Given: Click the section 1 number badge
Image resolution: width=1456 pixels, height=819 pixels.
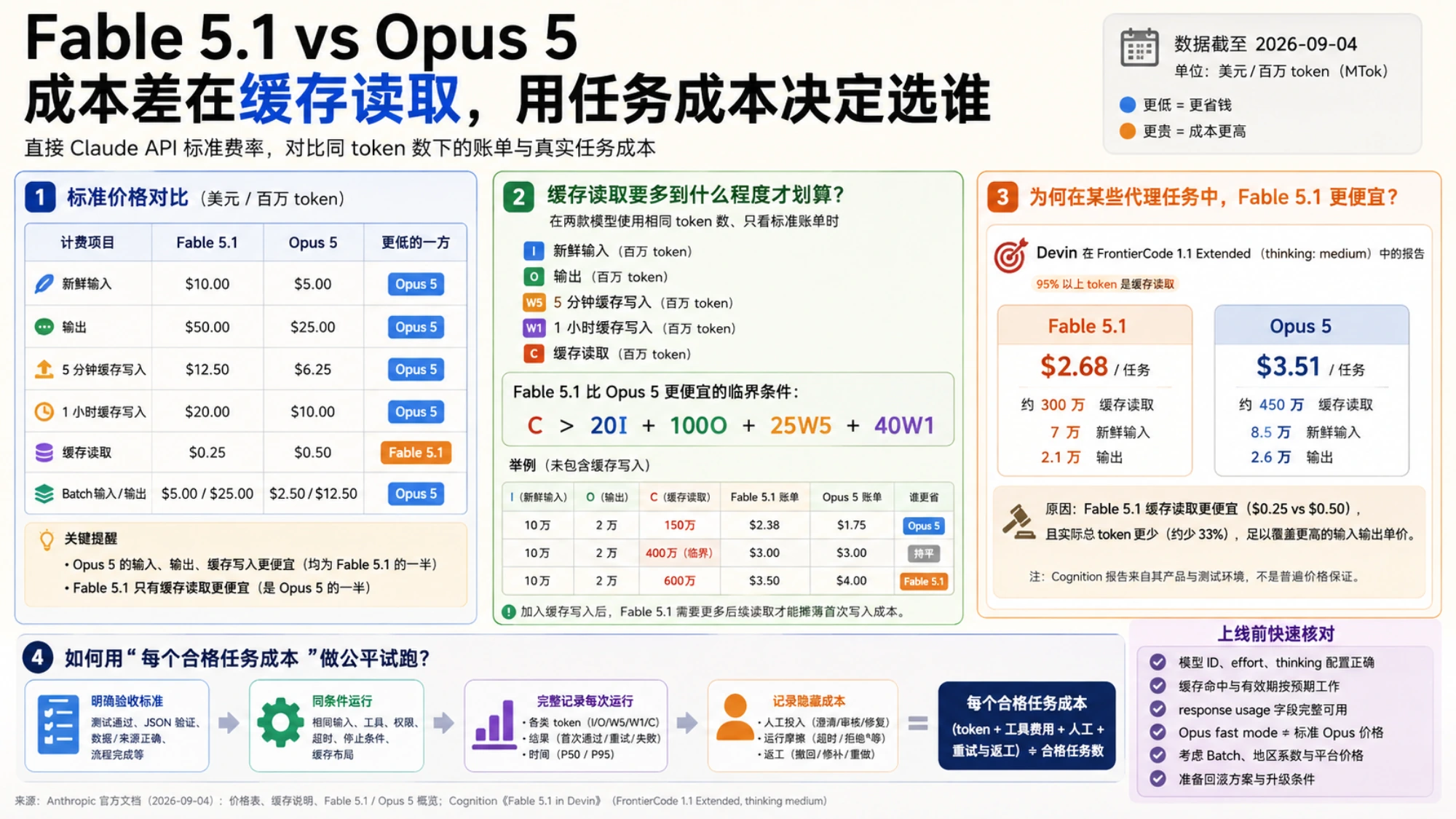Looking at the screenshot, I should (x=40, y=197).
